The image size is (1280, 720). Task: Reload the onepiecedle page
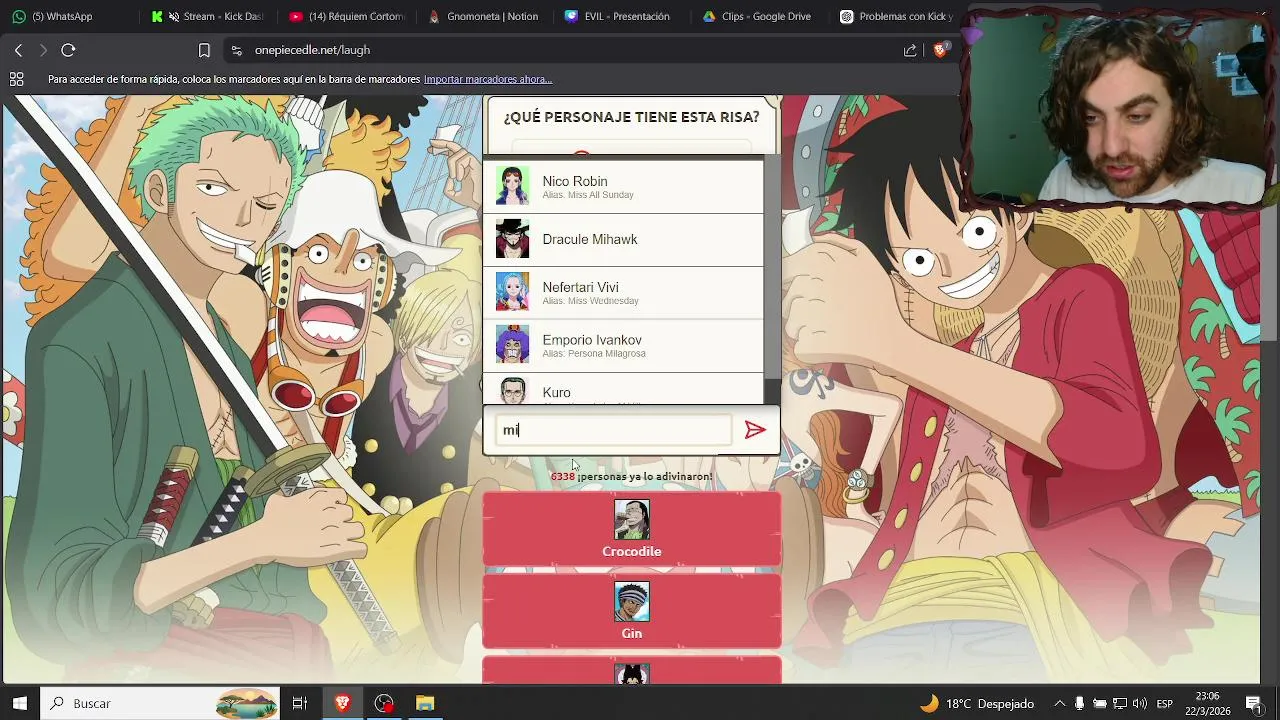click(68, 50)
